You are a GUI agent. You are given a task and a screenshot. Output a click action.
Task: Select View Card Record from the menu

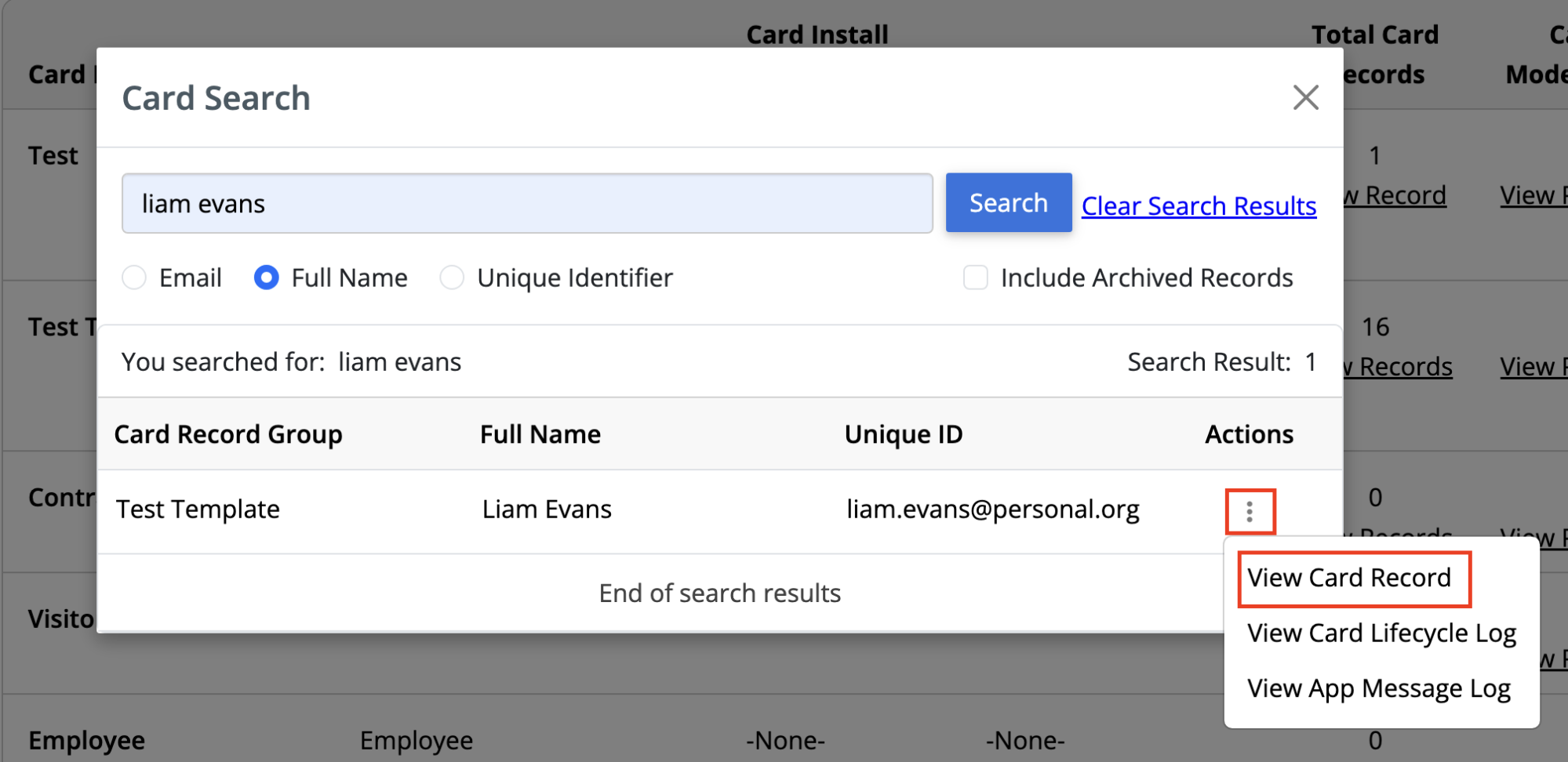1352,578
